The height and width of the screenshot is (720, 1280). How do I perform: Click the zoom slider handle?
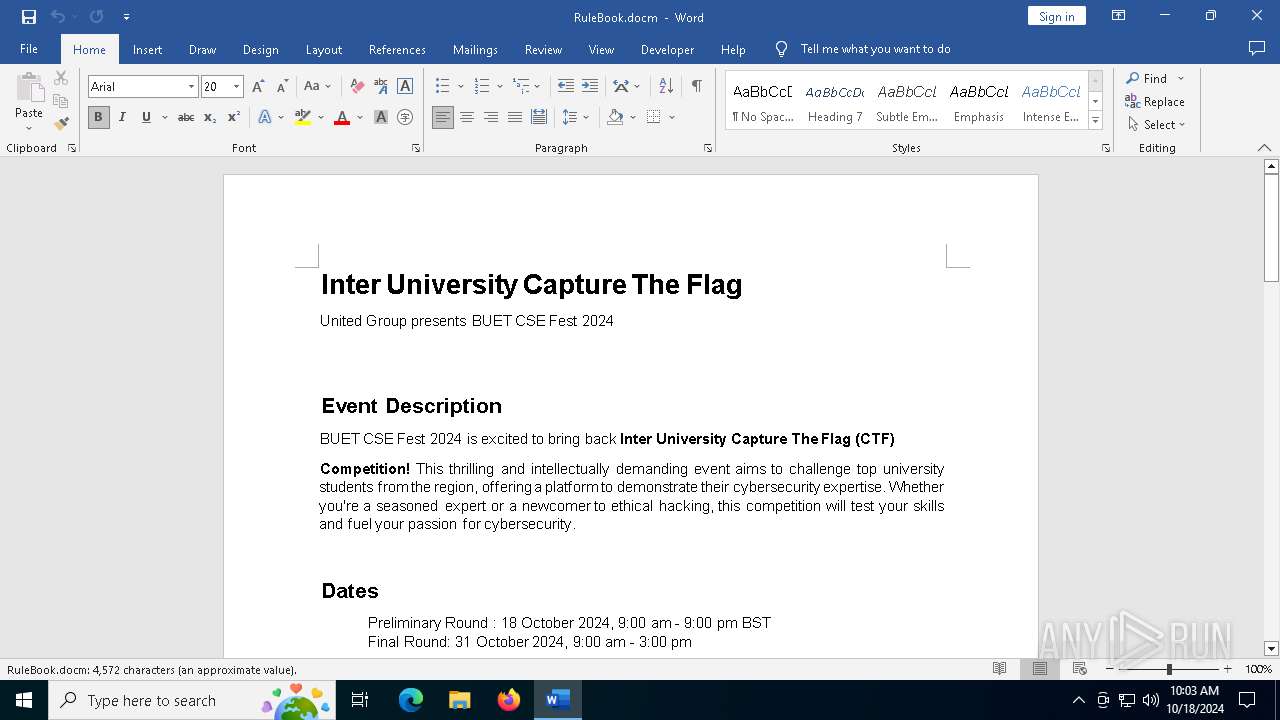[1169, 669]
